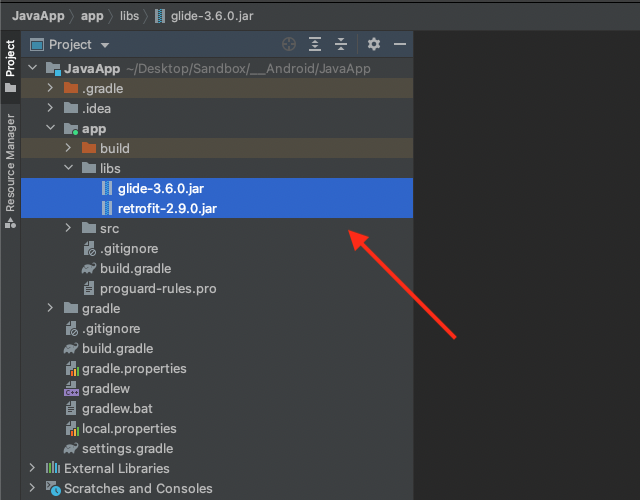Image resolution: width=640 pixels, height=500 pixels.
Task: Click the orange .gradle folder icon
Action: 71,88
